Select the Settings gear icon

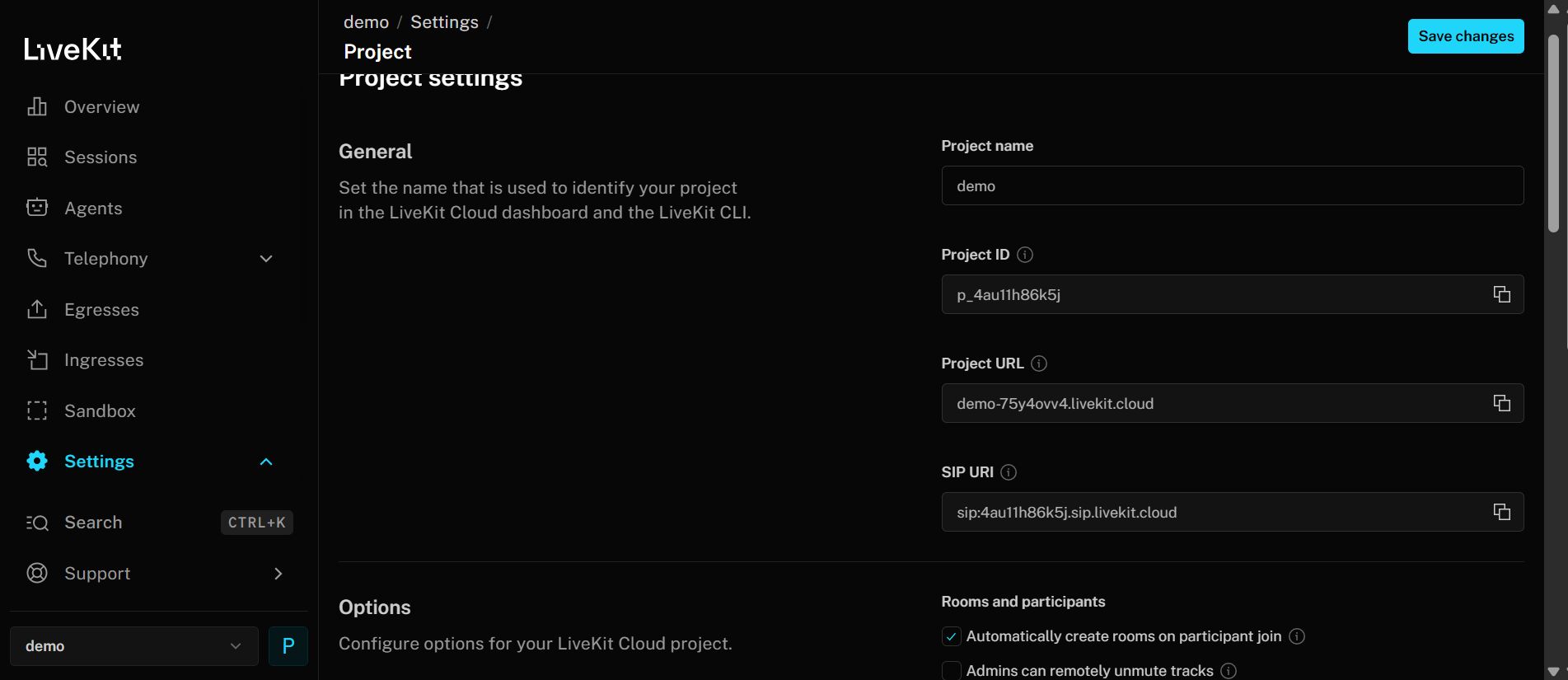(37, 461)
